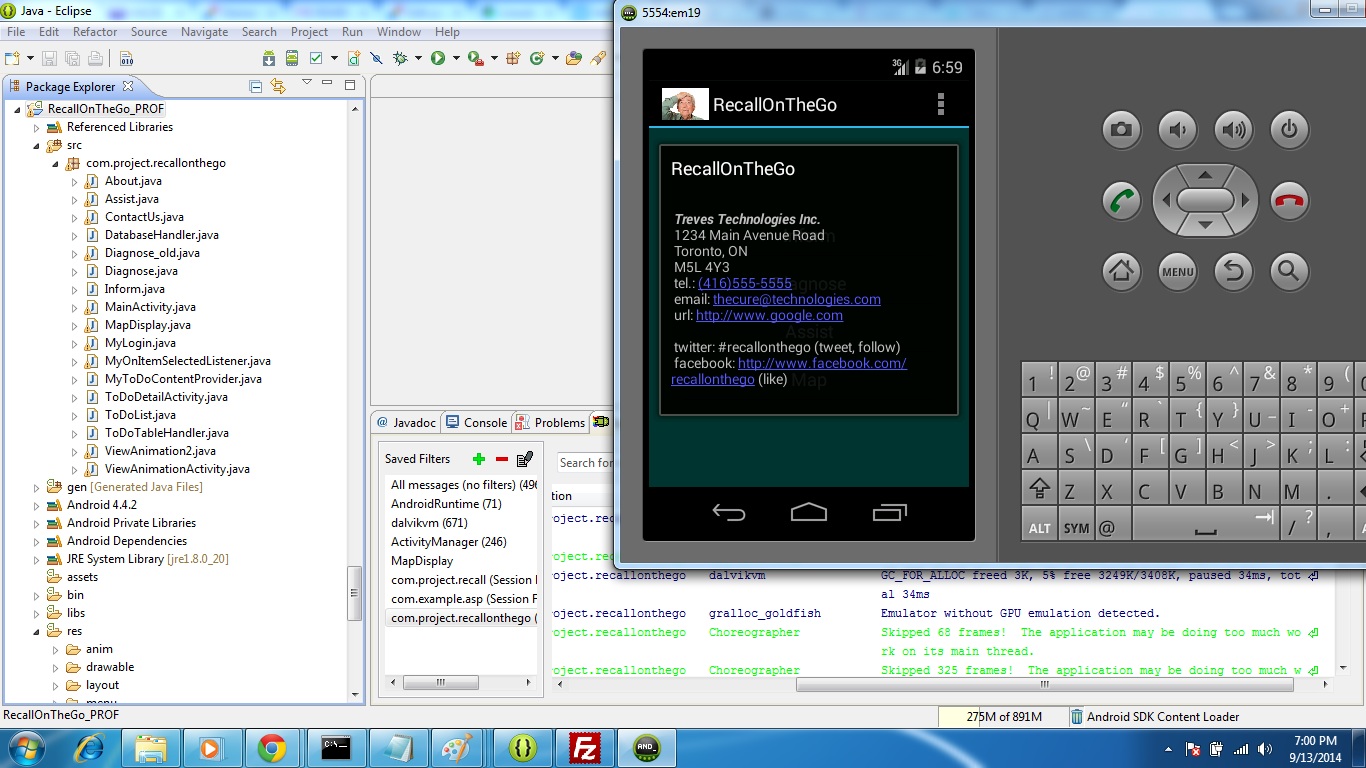The width and height of the screenshot is (1366, 768).
Task: Switch to the Javadoc tab
Action: (407, 423)
